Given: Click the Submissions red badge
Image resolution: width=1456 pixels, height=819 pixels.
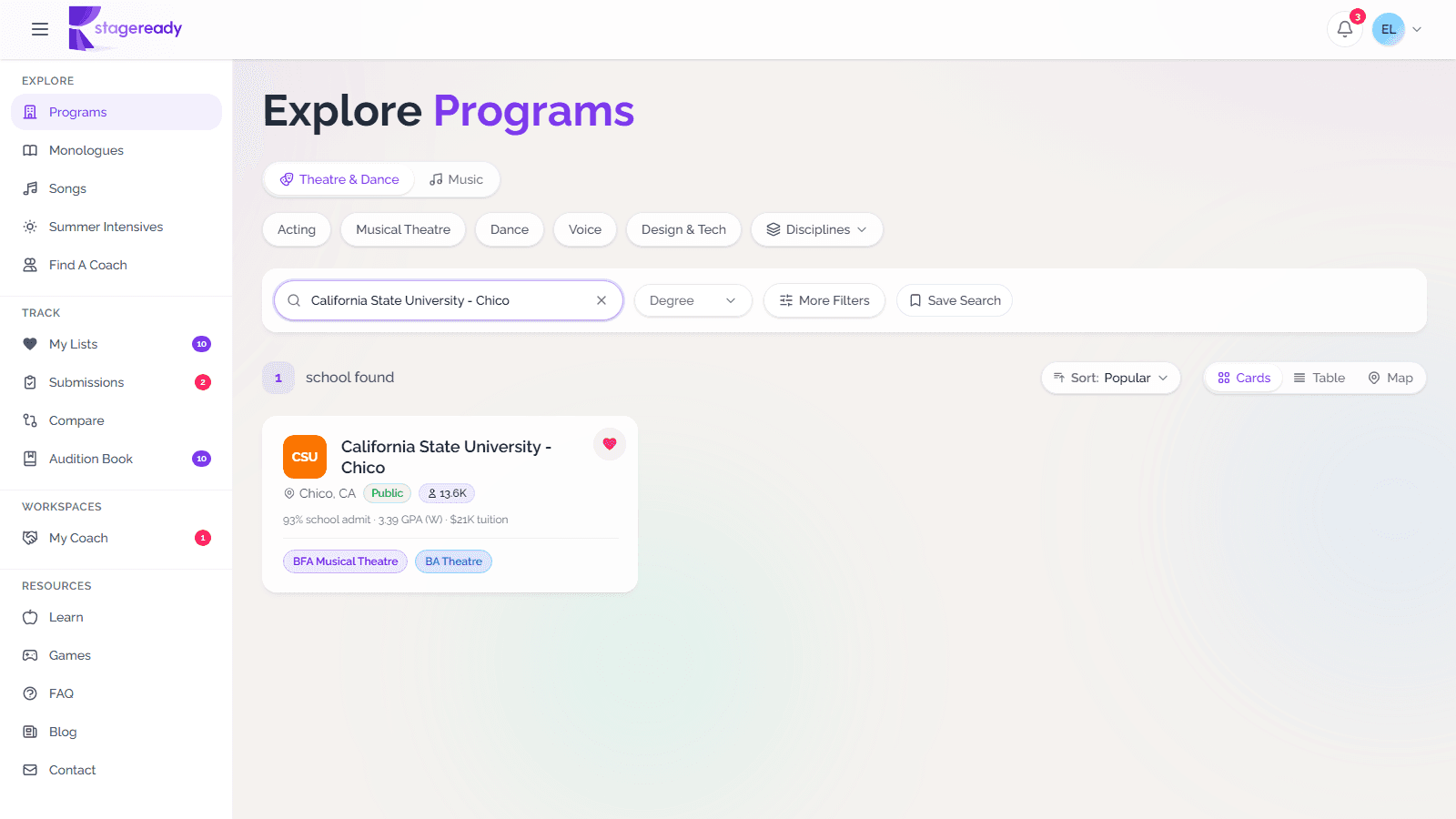Looking at the screenshot, I should click(203, 382).
